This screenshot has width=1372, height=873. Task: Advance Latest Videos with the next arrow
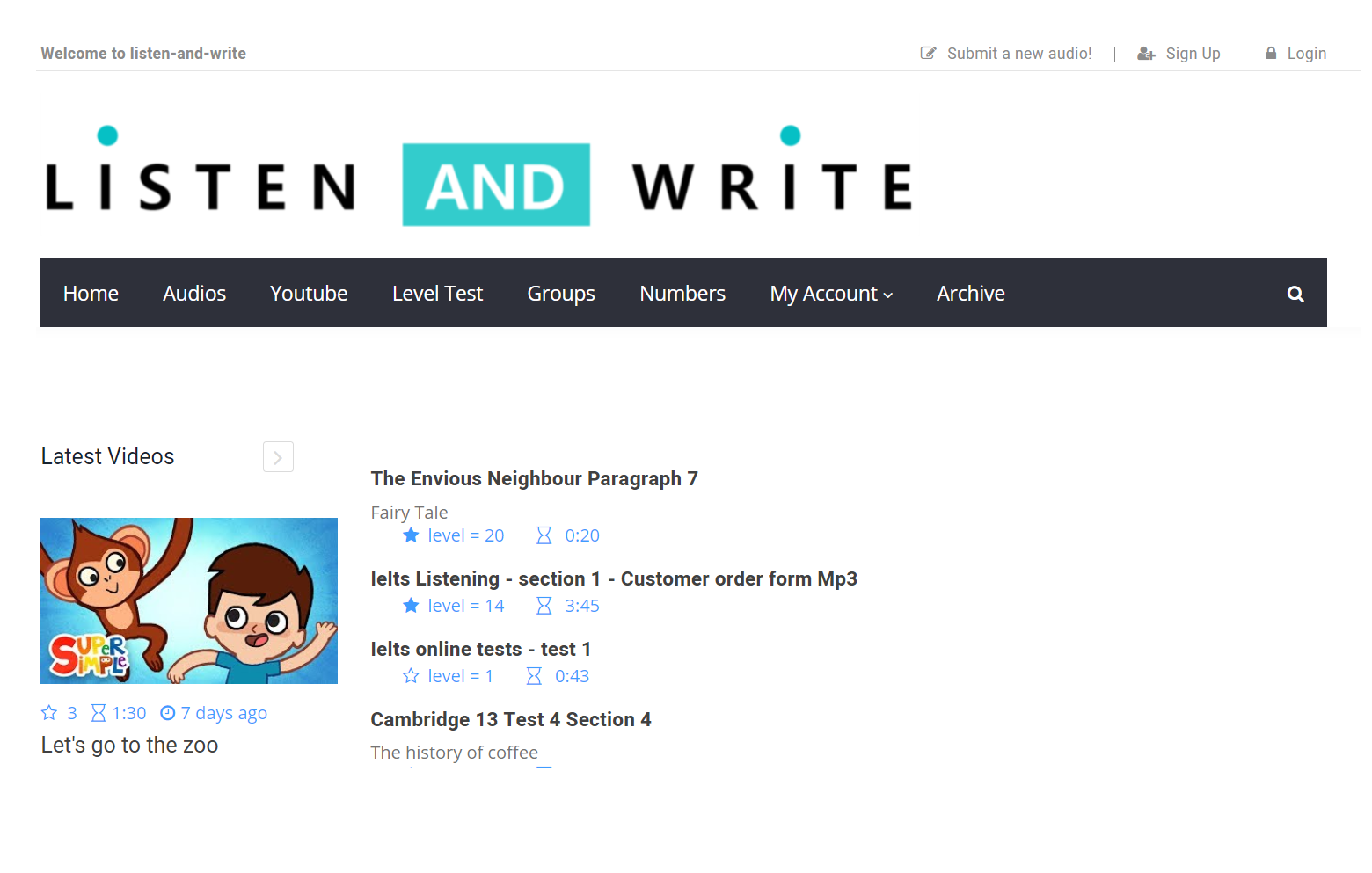click(278, 457)
